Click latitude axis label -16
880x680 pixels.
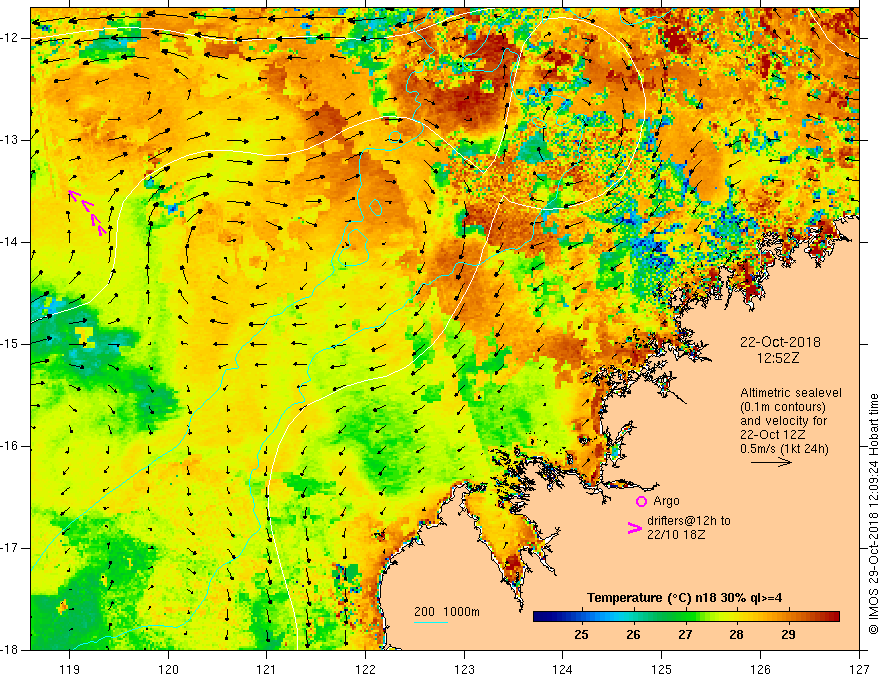[10, 446]
